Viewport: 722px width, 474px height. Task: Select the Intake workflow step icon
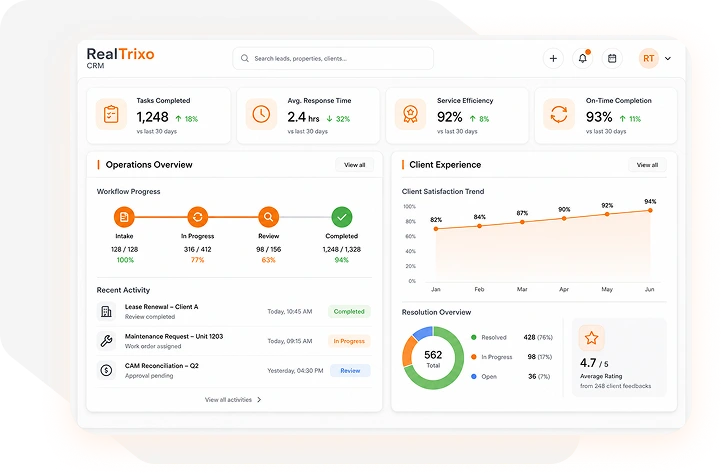[124, 217]
